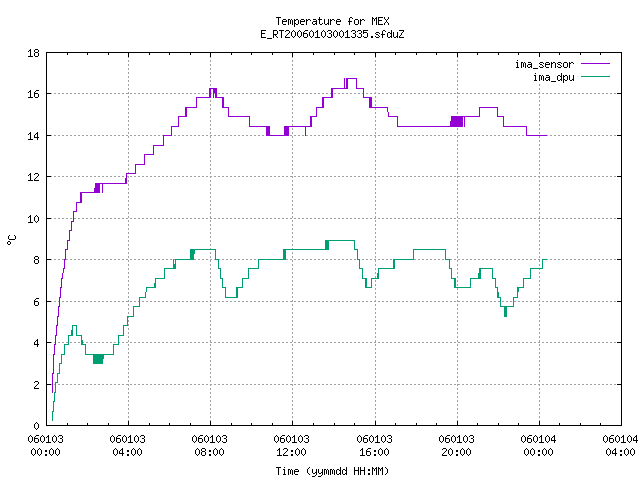Click the x-axis label 060103 00:00
640x480 pixels.
[45, 446]
